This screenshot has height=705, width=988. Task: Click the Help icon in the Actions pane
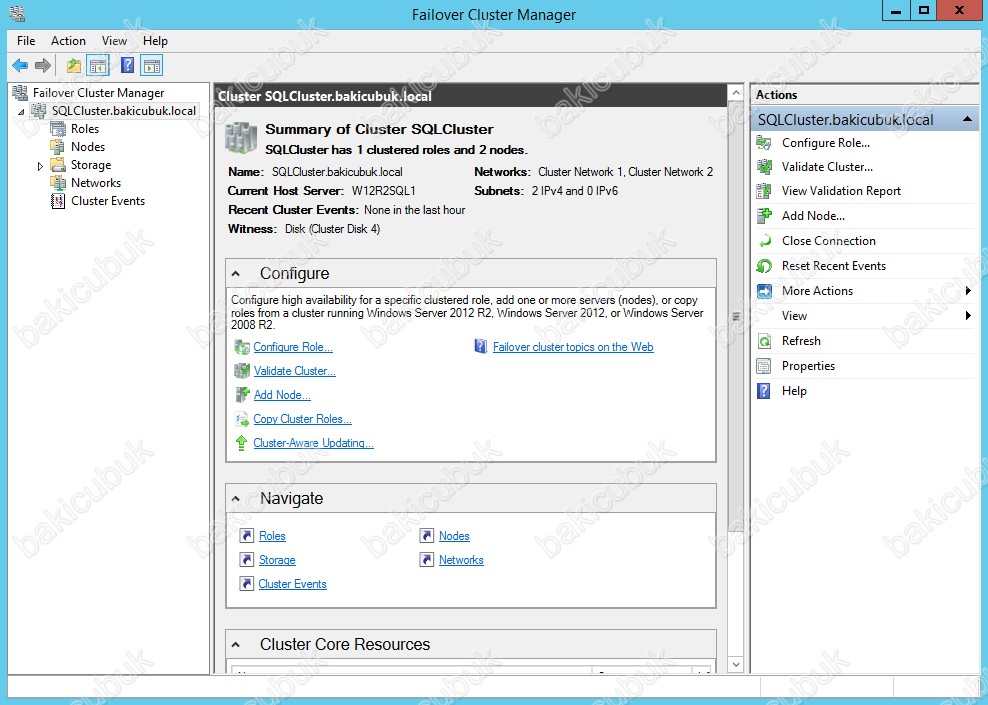[x=764, y=391]
